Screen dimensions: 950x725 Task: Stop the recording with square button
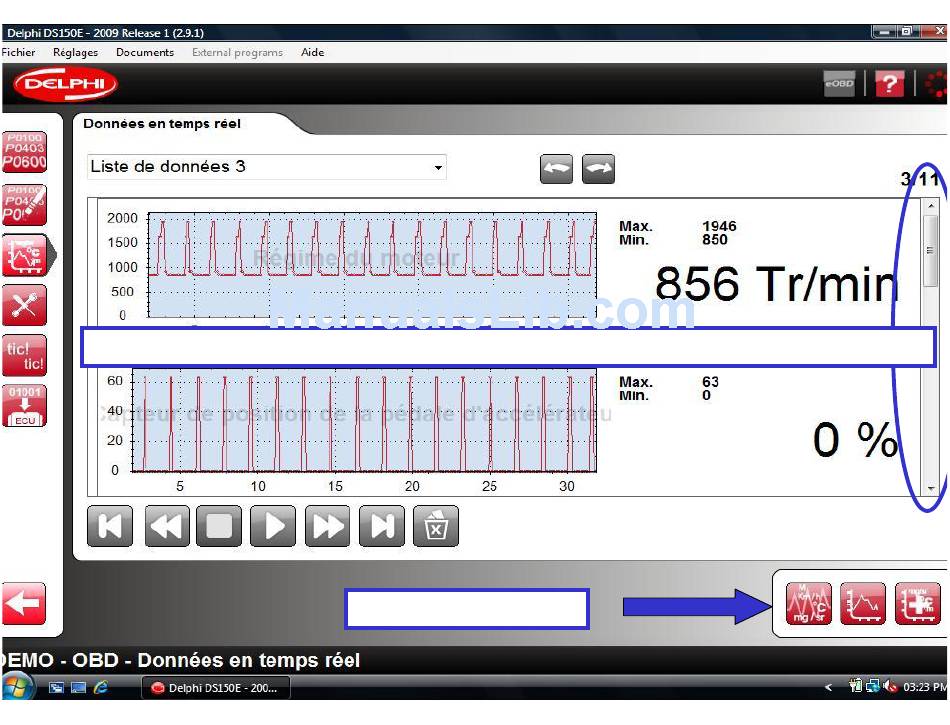[x=218, y=526]
